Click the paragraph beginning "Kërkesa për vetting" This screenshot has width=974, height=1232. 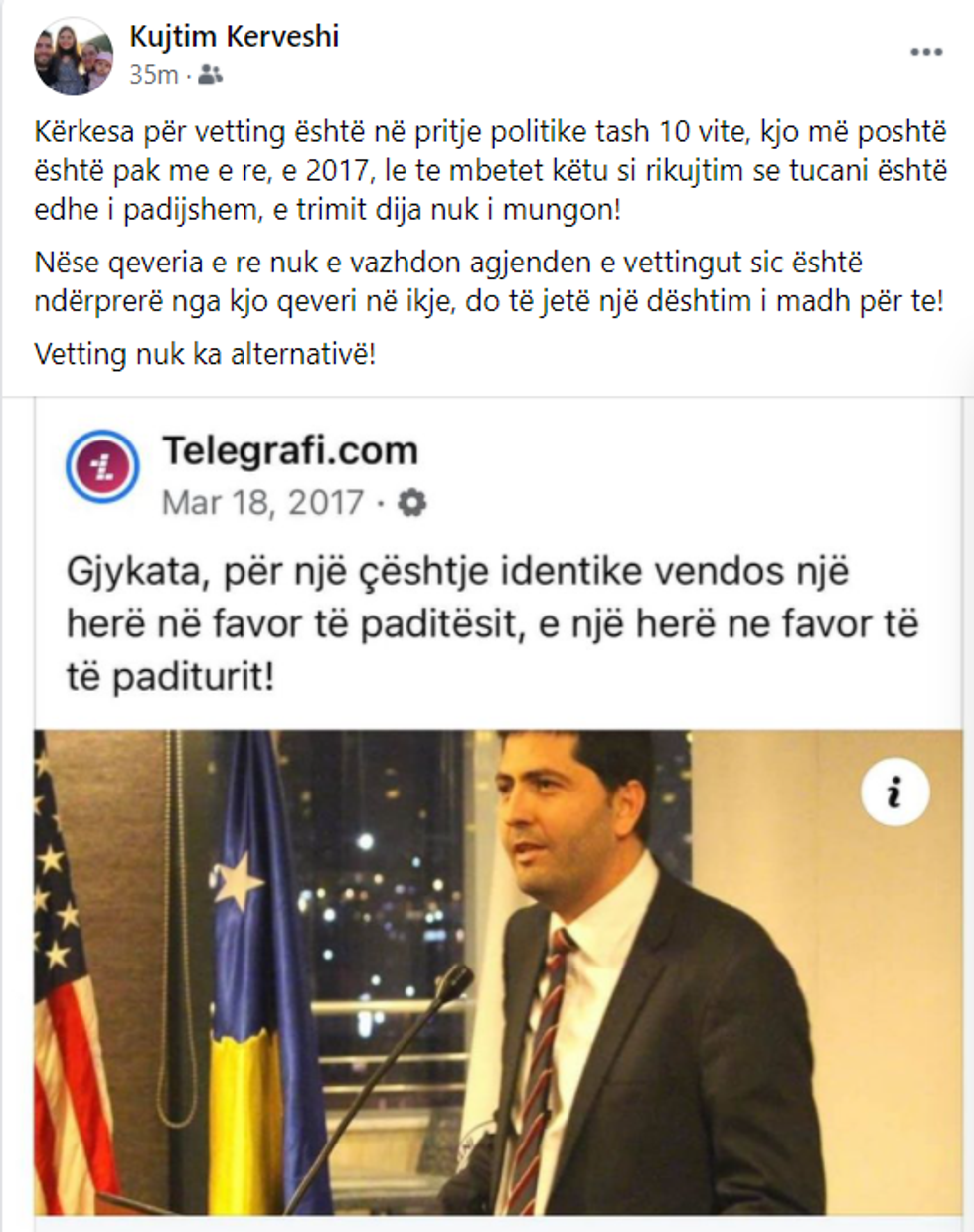click(490, 170)
